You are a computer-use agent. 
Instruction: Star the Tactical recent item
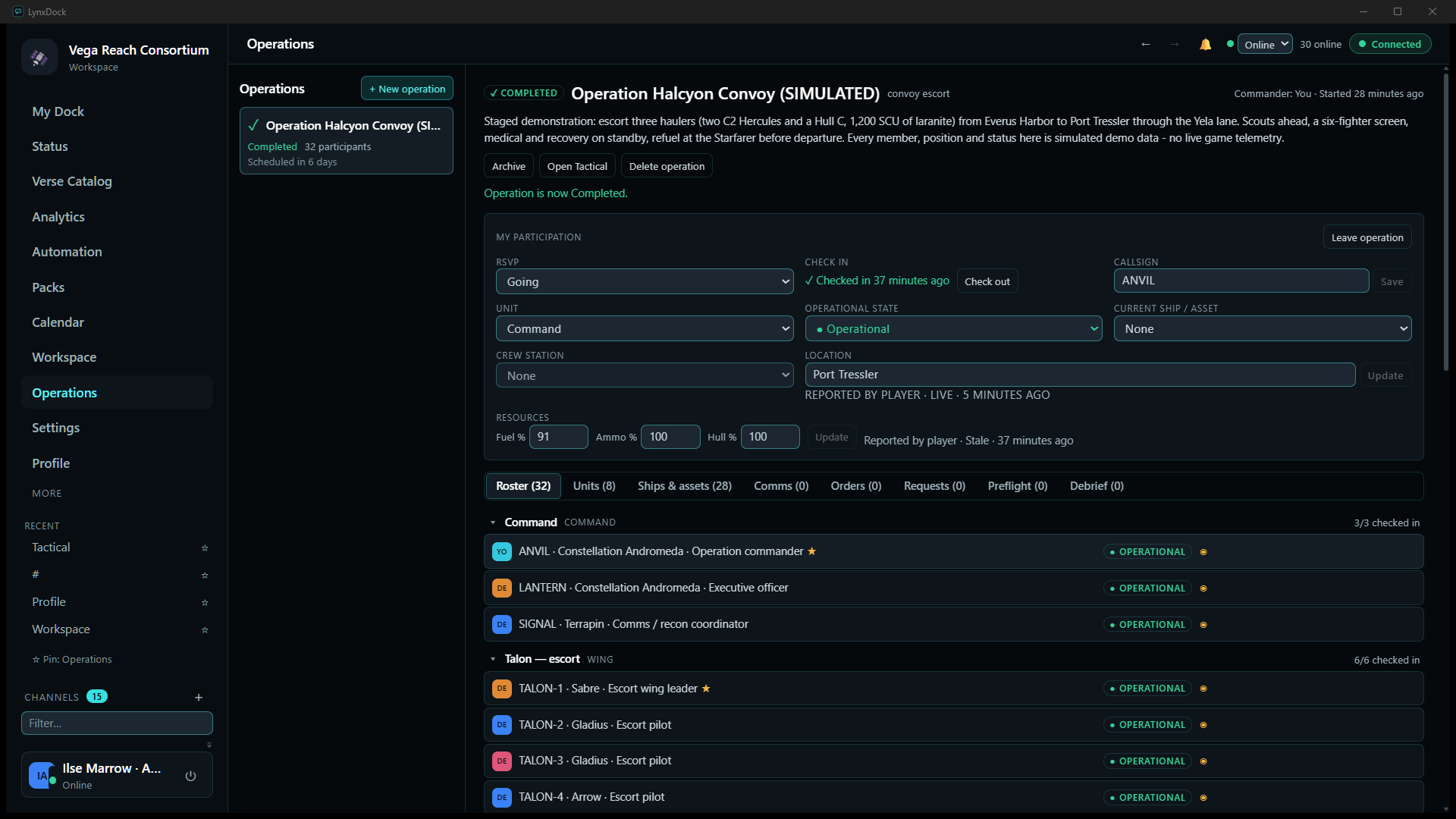(205, 548)
